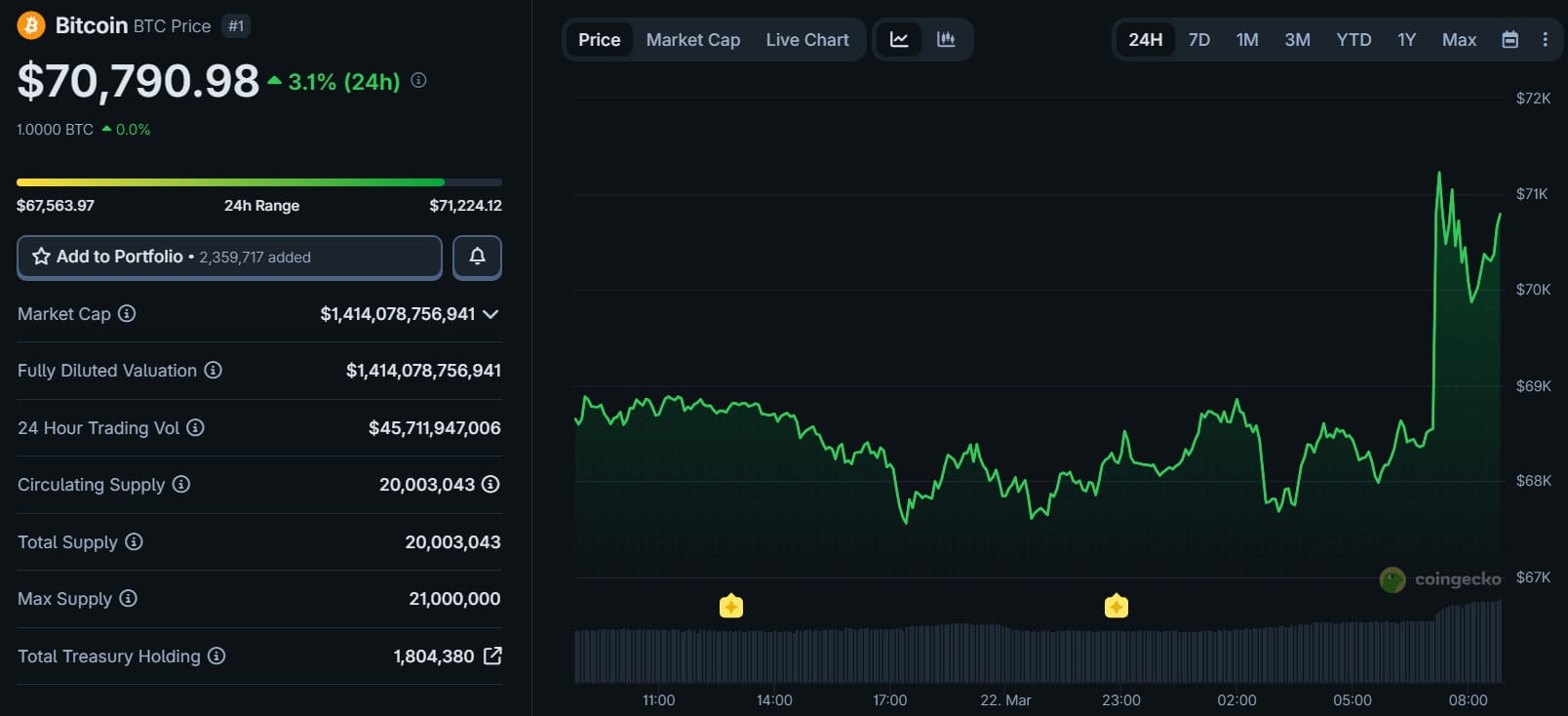Click info icon beside Circulating Supply value
Image resolution: width=1568 pixels, height=716 pixels.
[490, 484]
